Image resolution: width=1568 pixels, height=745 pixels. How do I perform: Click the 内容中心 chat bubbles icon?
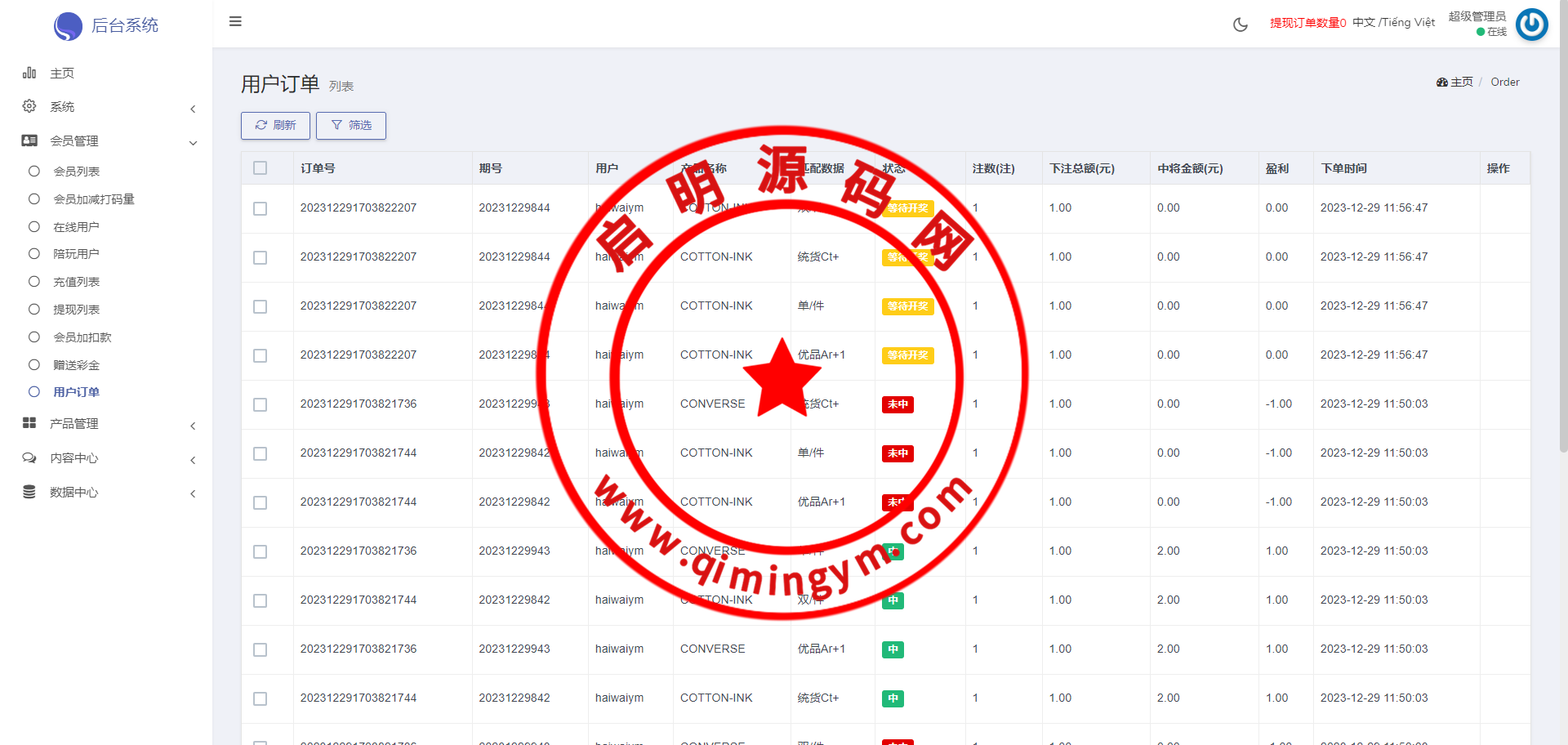pos(29,458)
